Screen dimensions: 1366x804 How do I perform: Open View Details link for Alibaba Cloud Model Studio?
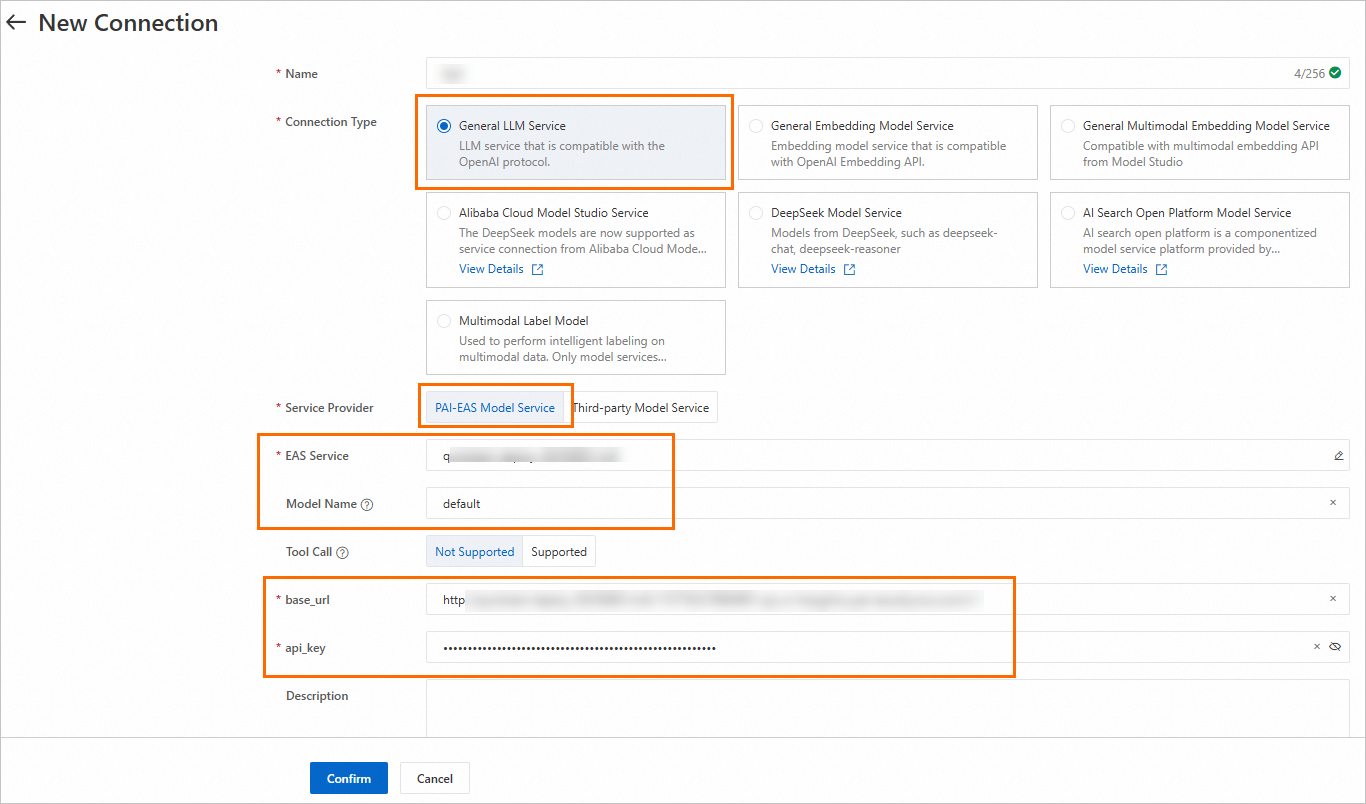coord(491,269)
